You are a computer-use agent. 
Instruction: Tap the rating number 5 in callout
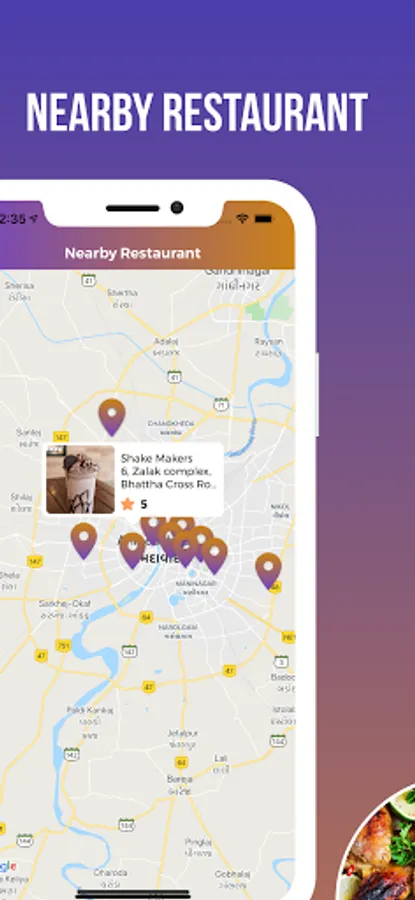(143, 505)
